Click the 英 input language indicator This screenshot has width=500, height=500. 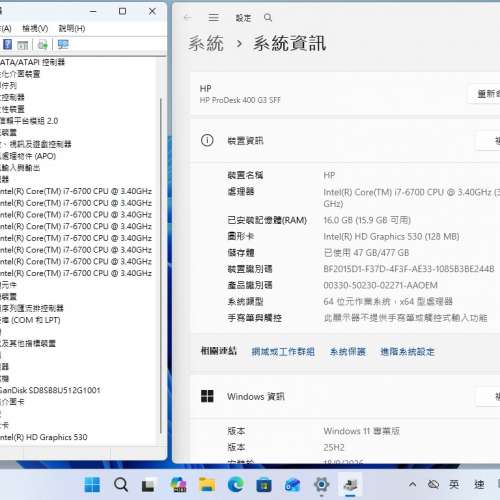[454, 484]
